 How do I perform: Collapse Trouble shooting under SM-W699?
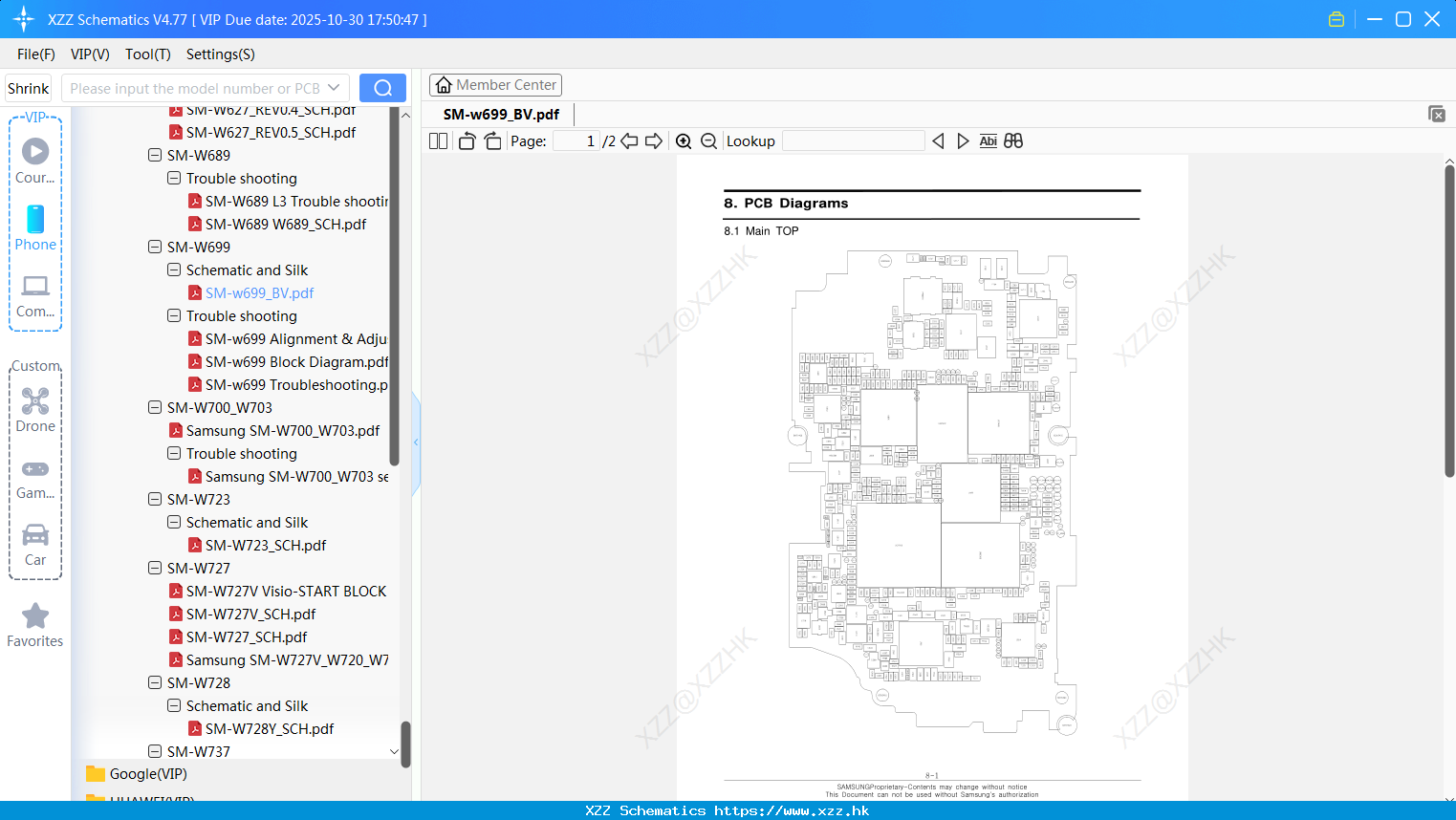tap(174, 315)
